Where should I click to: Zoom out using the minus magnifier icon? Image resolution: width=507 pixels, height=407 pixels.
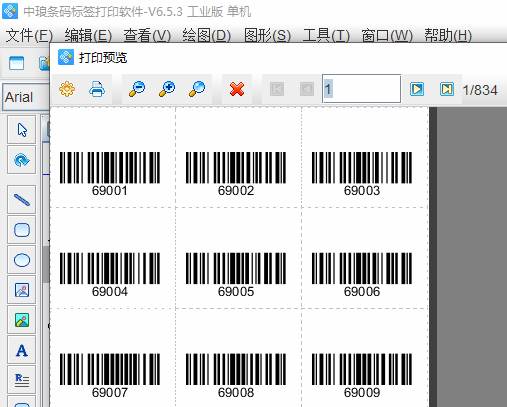pyautogui.click(x=137, y=89)
